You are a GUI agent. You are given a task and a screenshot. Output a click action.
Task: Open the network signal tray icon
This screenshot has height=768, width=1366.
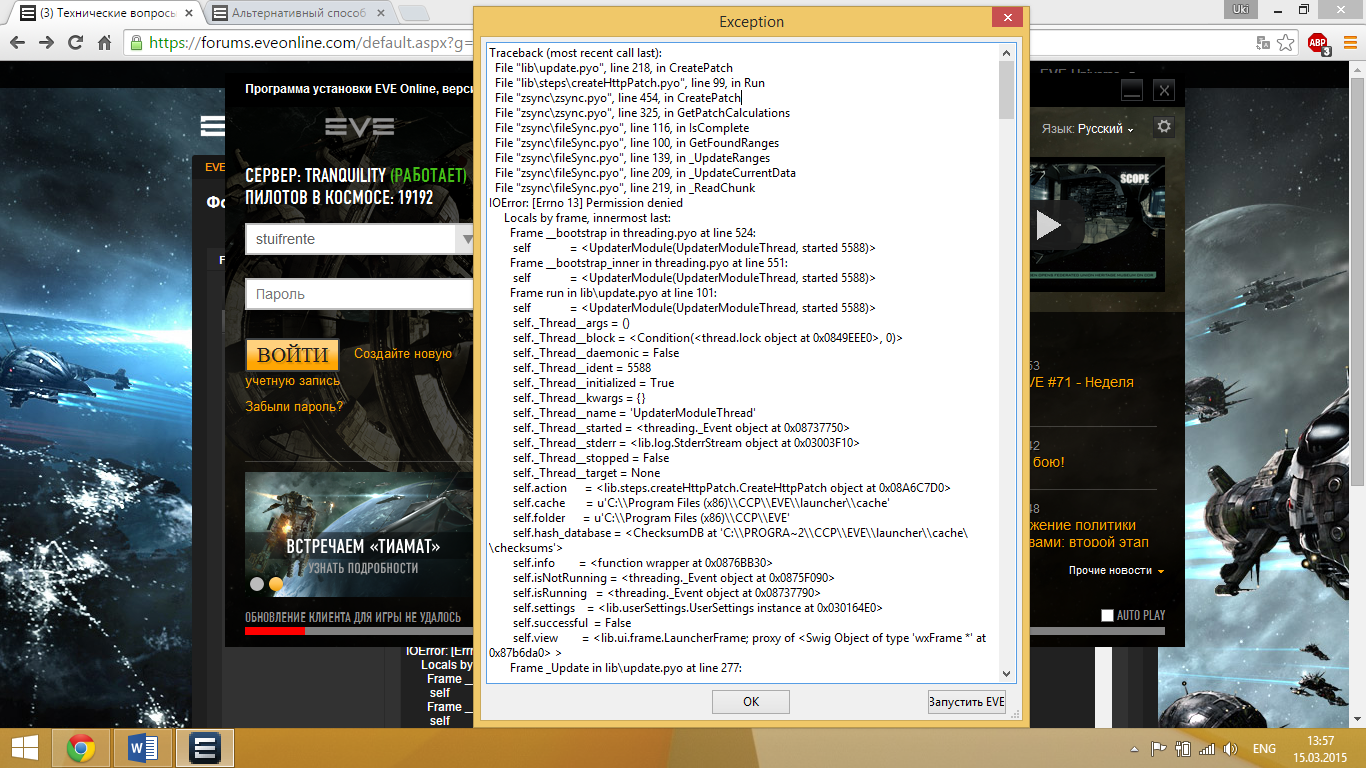[x=1207, y=748]
